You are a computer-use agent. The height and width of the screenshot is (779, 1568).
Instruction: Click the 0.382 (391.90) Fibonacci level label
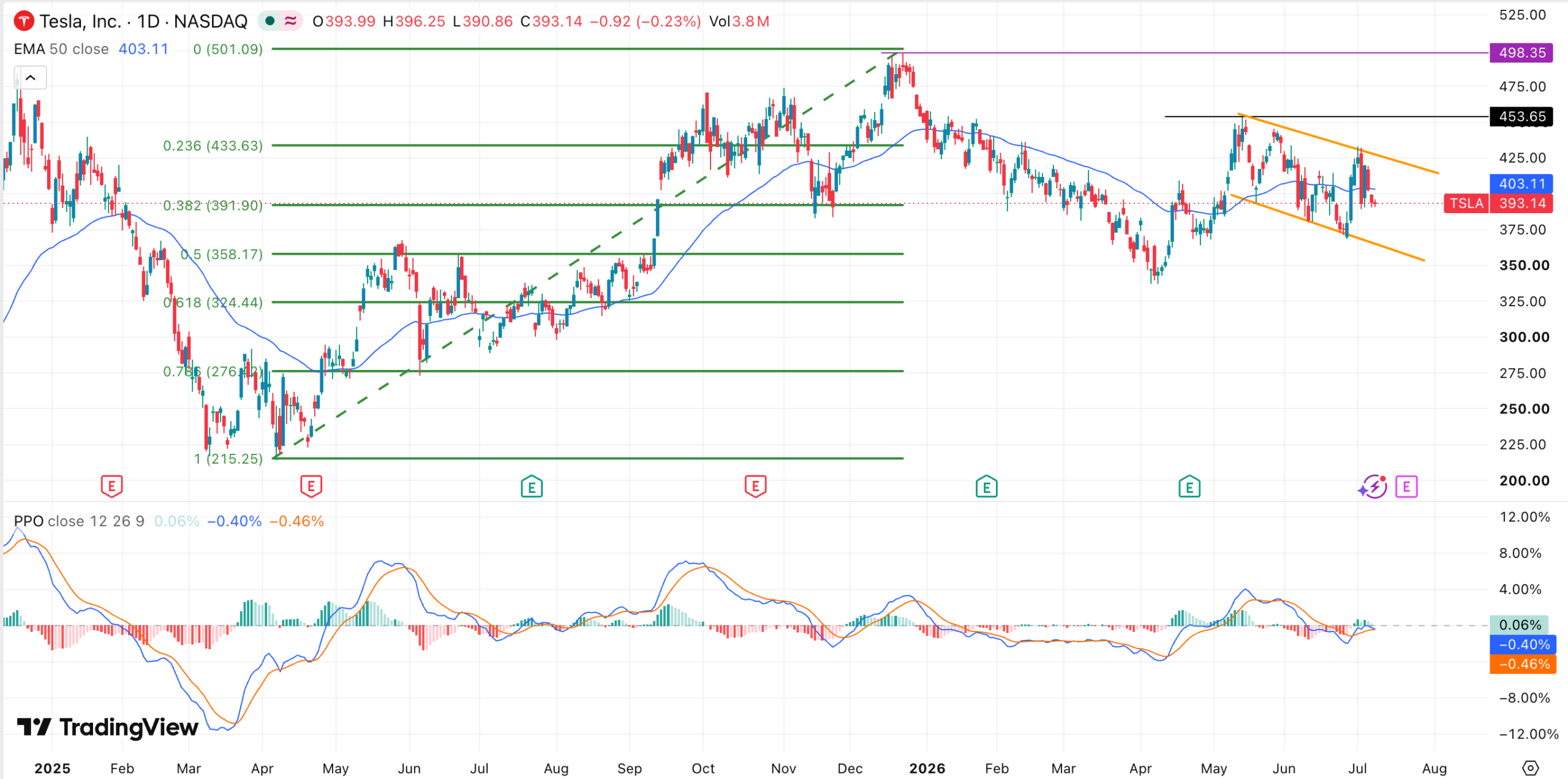click(x=213, y=205)
